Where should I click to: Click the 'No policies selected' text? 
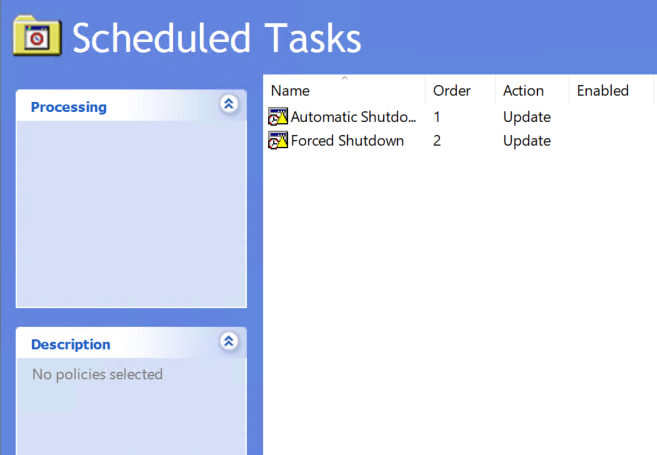(x=97, y=375)
